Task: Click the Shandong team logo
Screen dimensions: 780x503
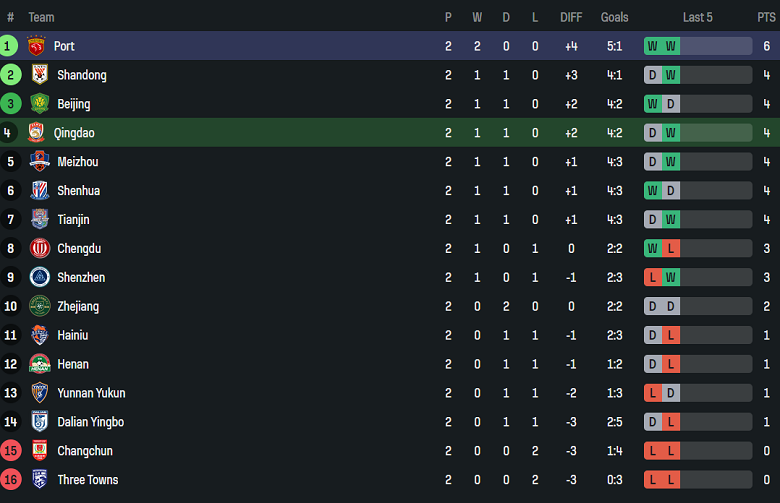Action: [39, 75]
